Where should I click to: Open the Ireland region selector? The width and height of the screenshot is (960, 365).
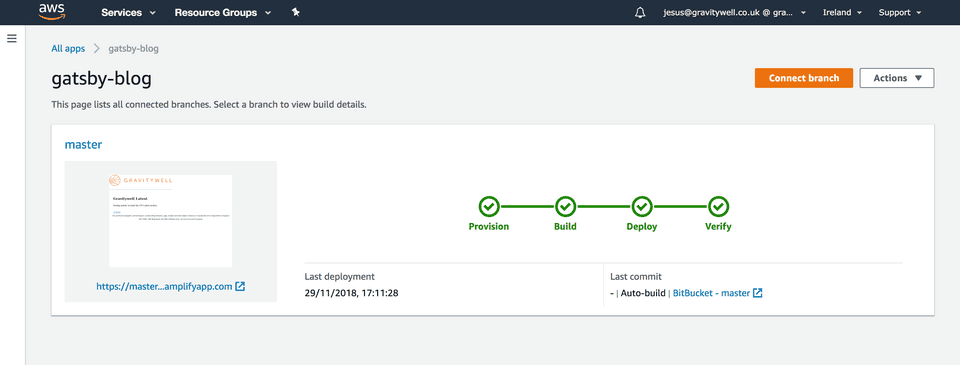click(x=842, y=12)
